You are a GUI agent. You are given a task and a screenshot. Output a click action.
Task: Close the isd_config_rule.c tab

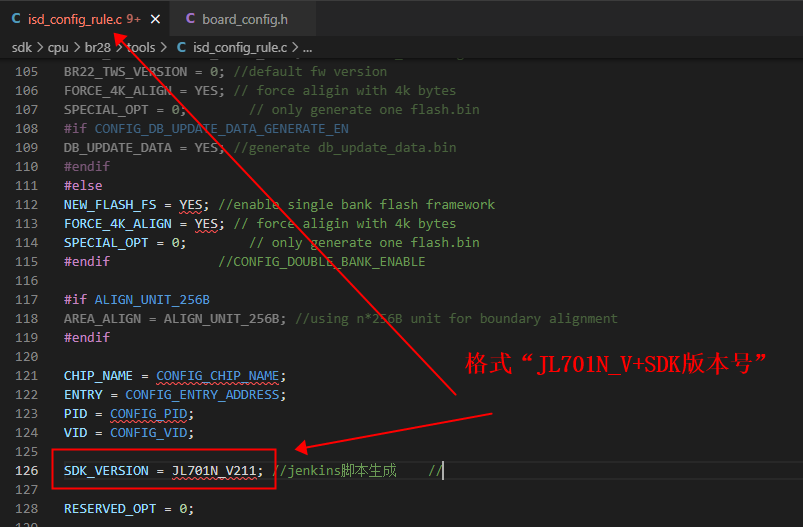click(x=155, y=19)
